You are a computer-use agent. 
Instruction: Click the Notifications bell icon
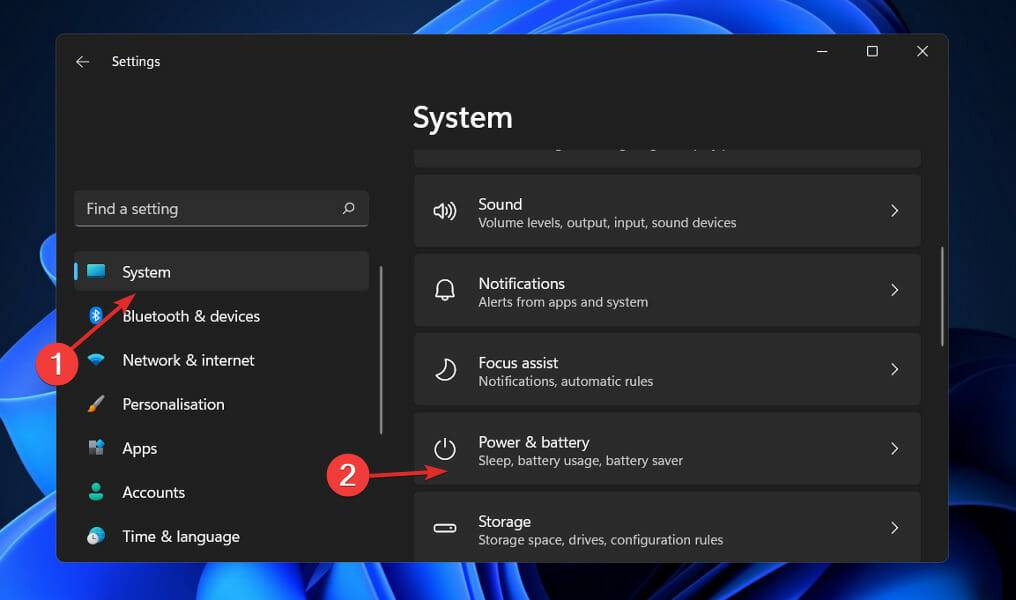click(444, 290)
